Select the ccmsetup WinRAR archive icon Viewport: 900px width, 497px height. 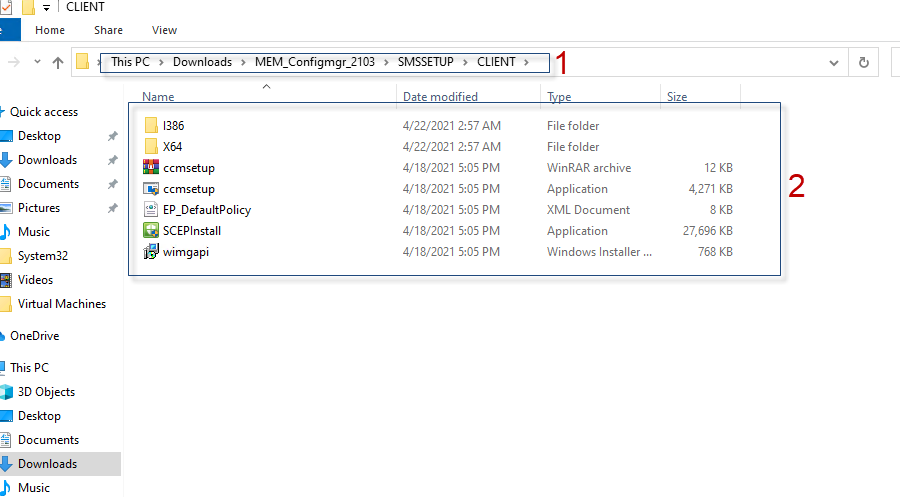pos(151,168)
